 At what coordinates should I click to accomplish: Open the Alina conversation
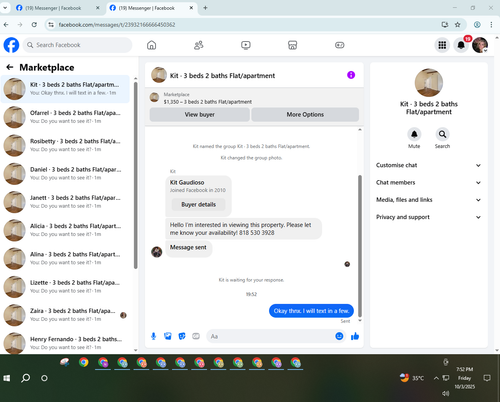point(65,259)
